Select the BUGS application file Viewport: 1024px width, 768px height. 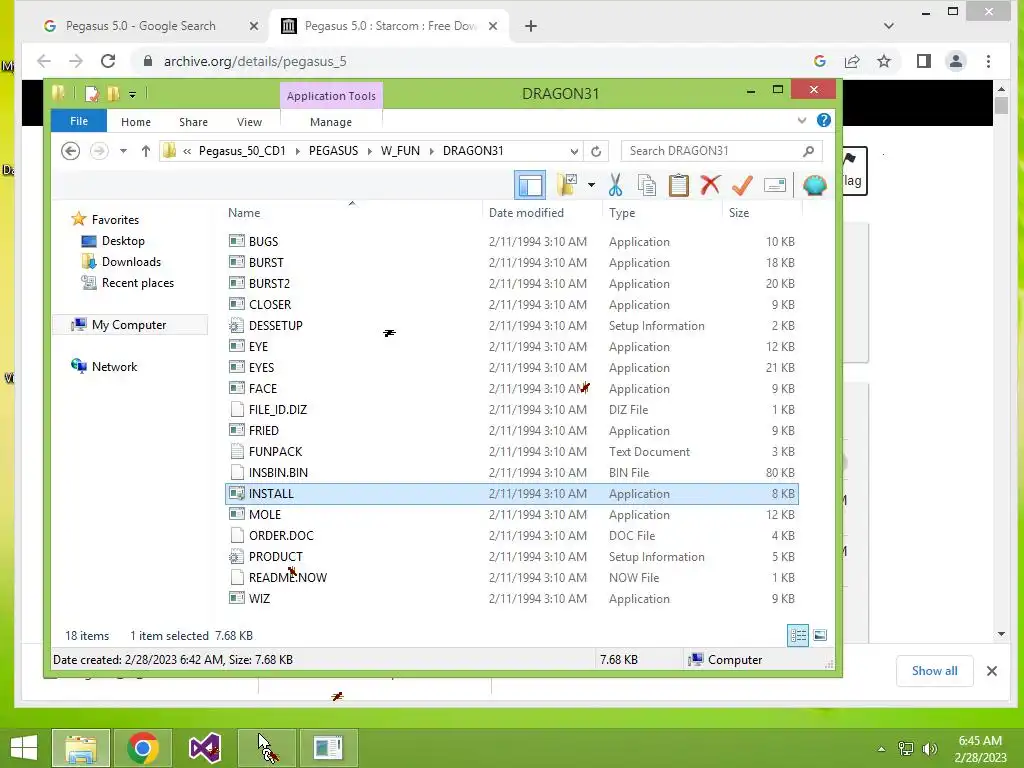coord(511,242)
